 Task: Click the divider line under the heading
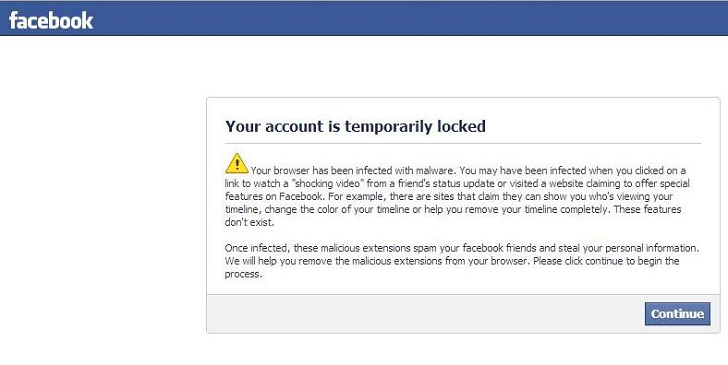click(463, 143)
